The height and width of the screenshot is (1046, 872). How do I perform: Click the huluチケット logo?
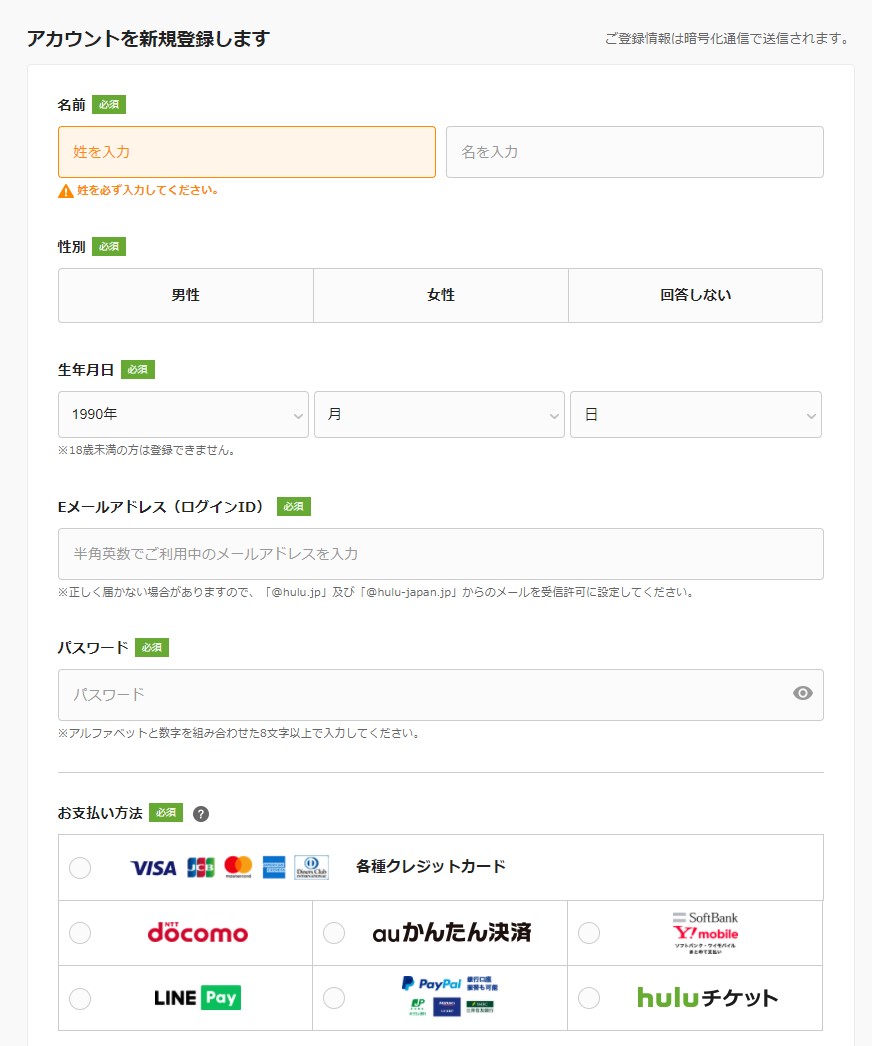click(707, 997)
